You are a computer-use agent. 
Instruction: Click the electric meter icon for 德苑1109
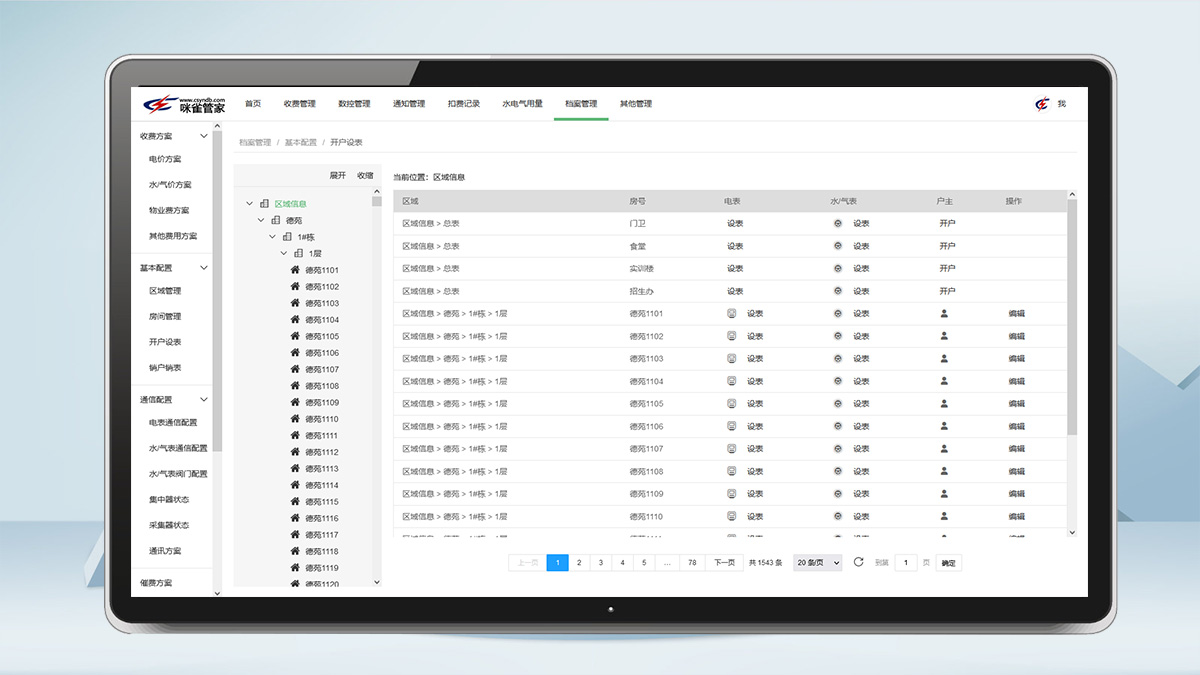pos(732,494)
